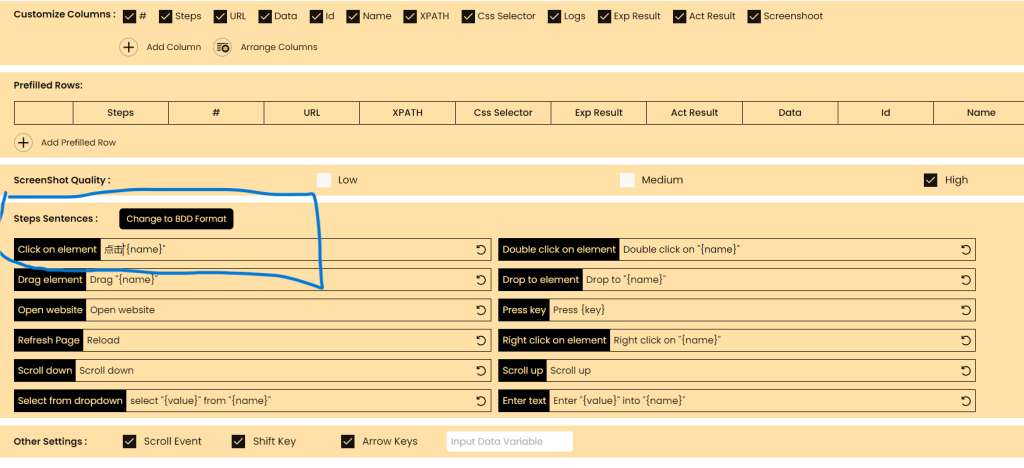Click the Add Column plus icon
The image size is (1024, 468).
(129, 47)
